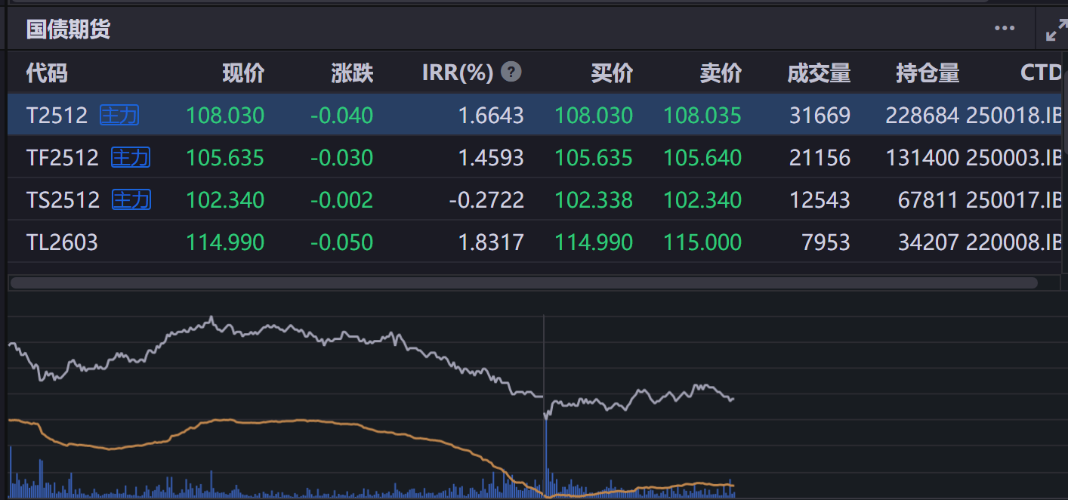
Task: Sort by the 成交量 column header
Action: [x=819, y=72]
